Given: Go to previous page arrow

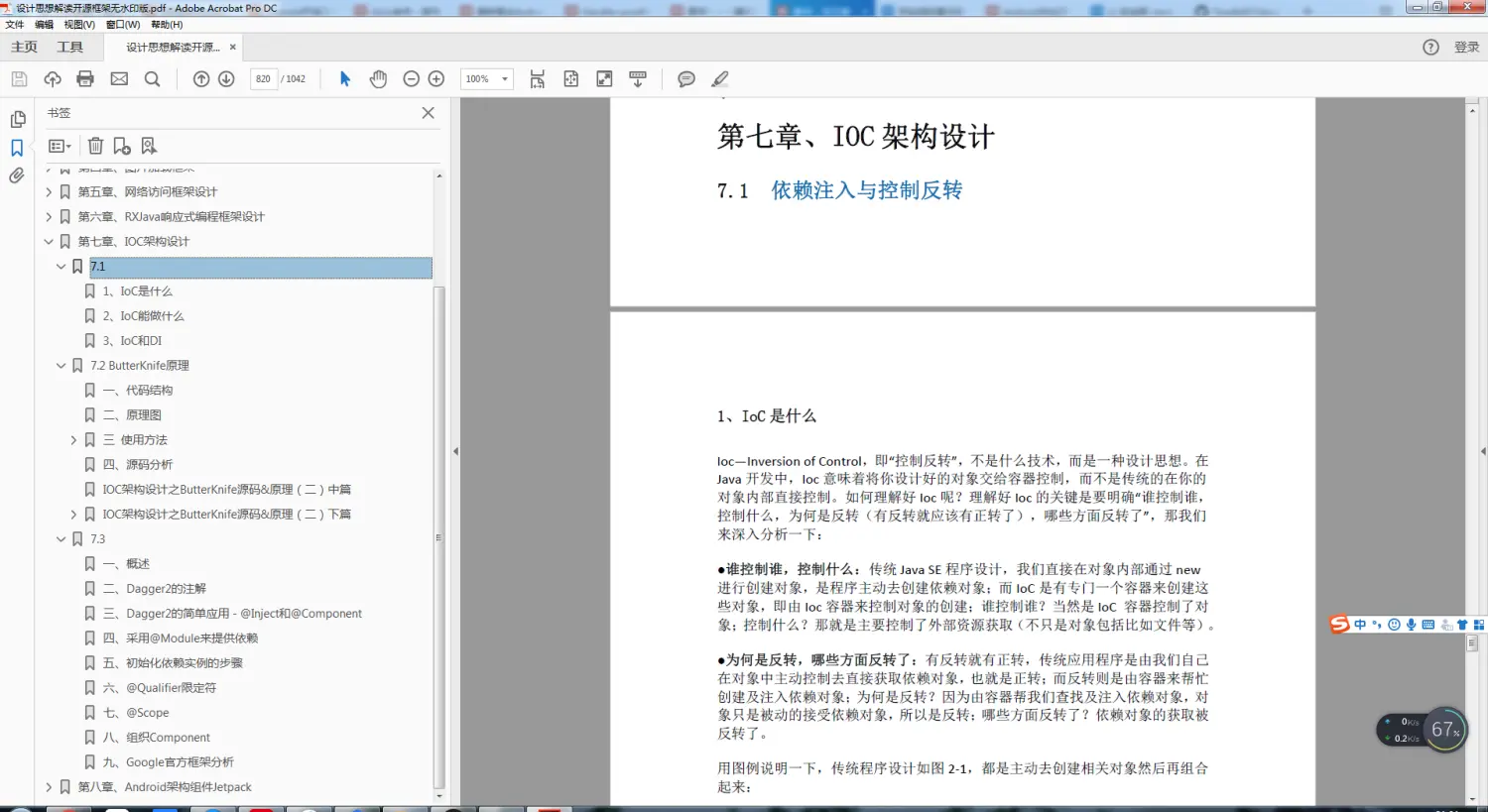Looking at the screenshot, I should coord(201,79).
